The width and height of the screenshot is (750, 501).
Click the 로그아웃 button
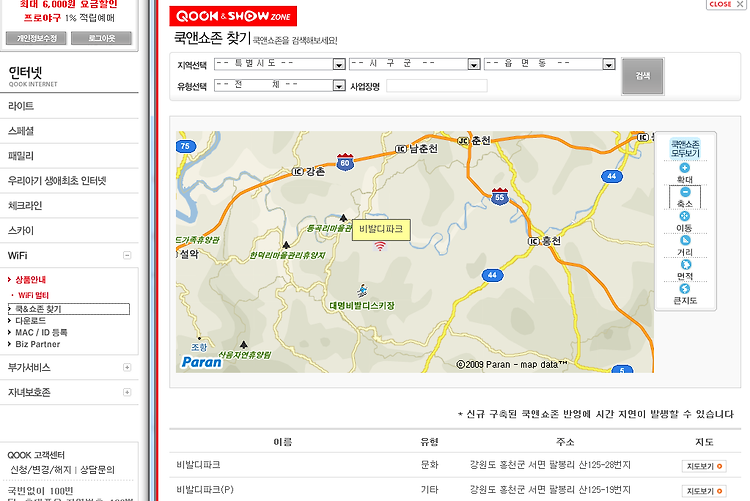(101, 38)
